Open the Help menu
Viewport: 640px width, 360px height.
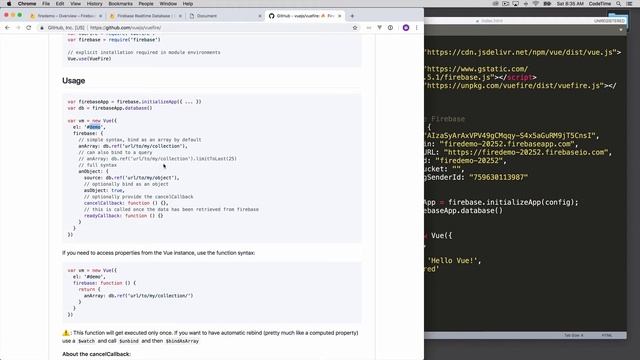click(188, 4)
